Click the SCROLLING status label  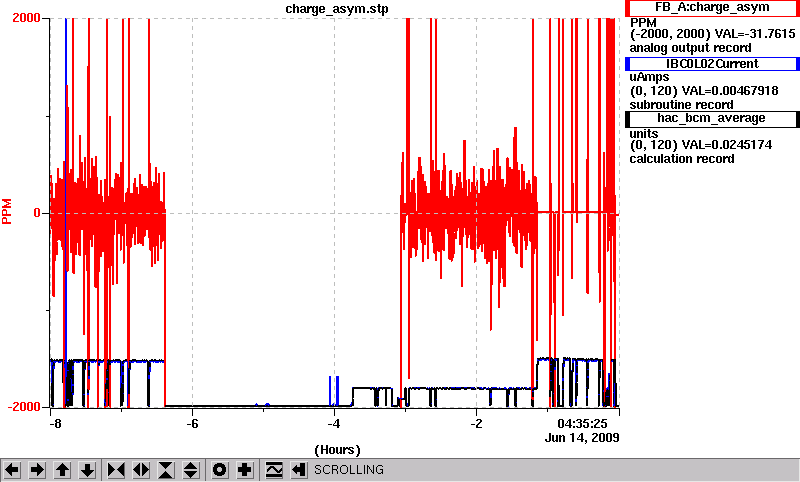[x=348, y=470]
